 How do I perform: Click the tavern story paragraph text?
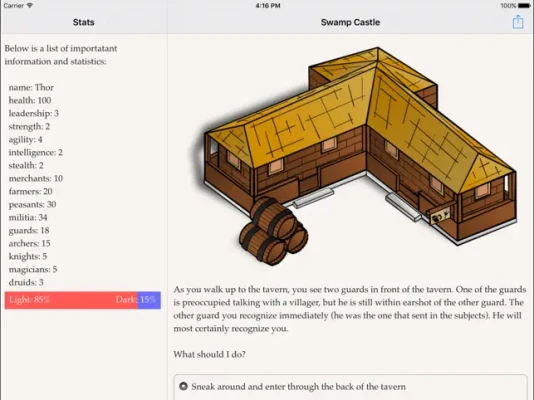click(350, 309)
